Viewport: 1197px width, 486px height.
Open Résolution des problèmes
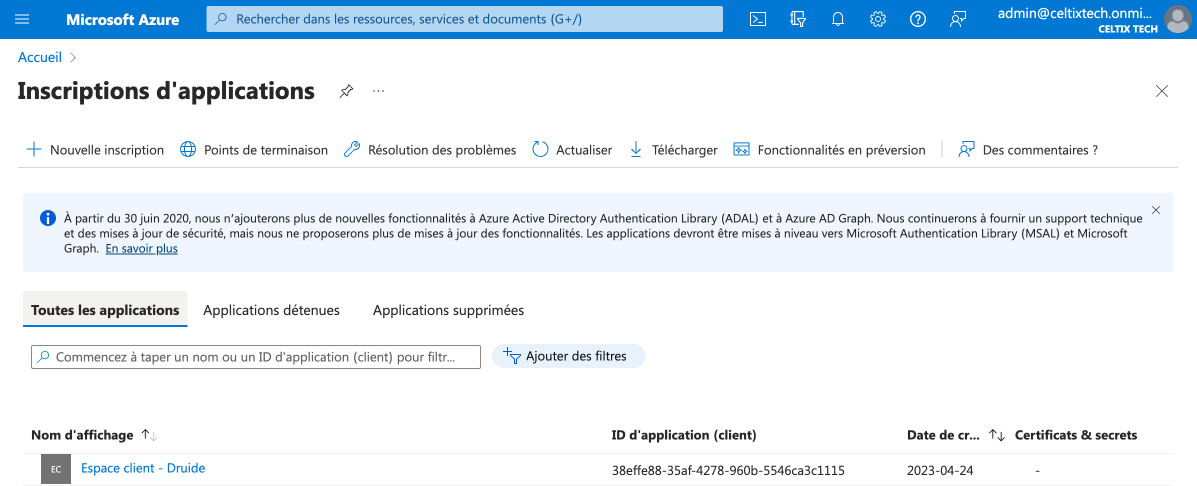[430, 150]
